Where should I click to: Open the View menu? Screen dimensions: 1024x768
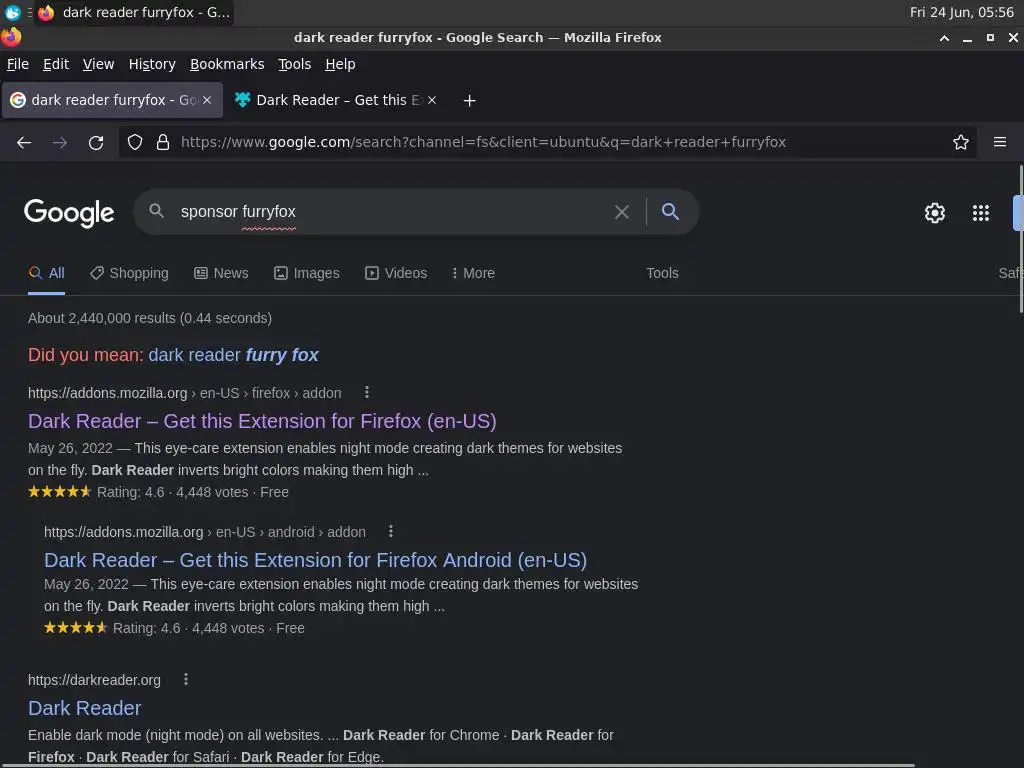tap(98, 64)
